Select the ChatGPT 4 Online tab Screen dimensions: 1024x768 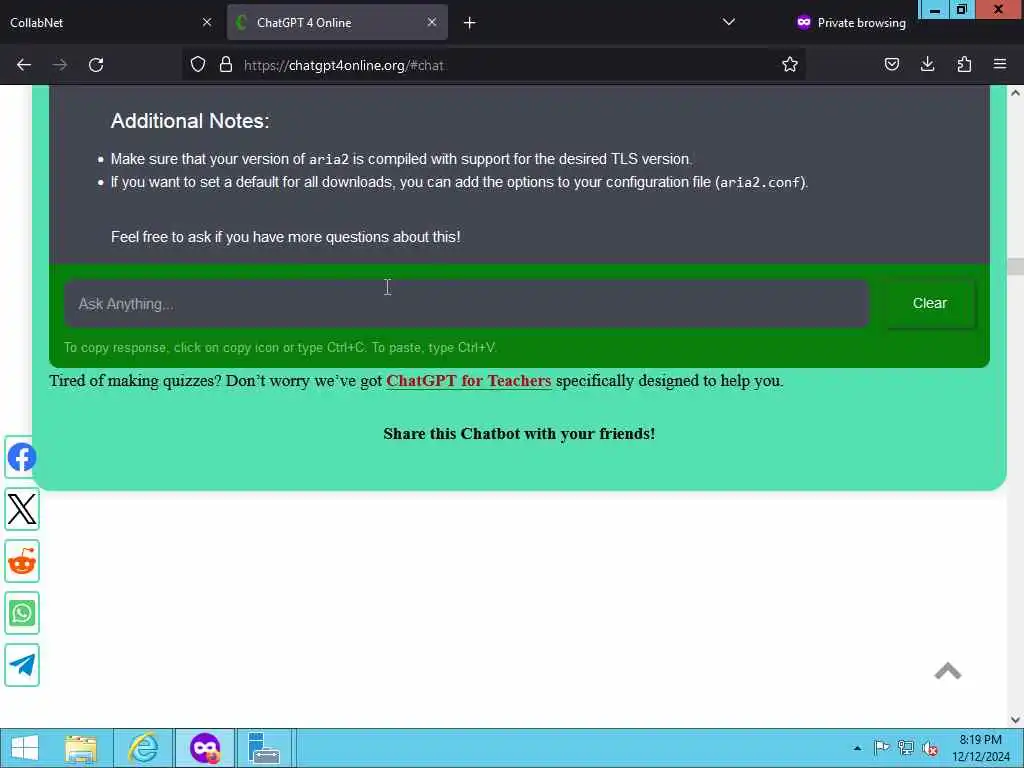(338, 22)
